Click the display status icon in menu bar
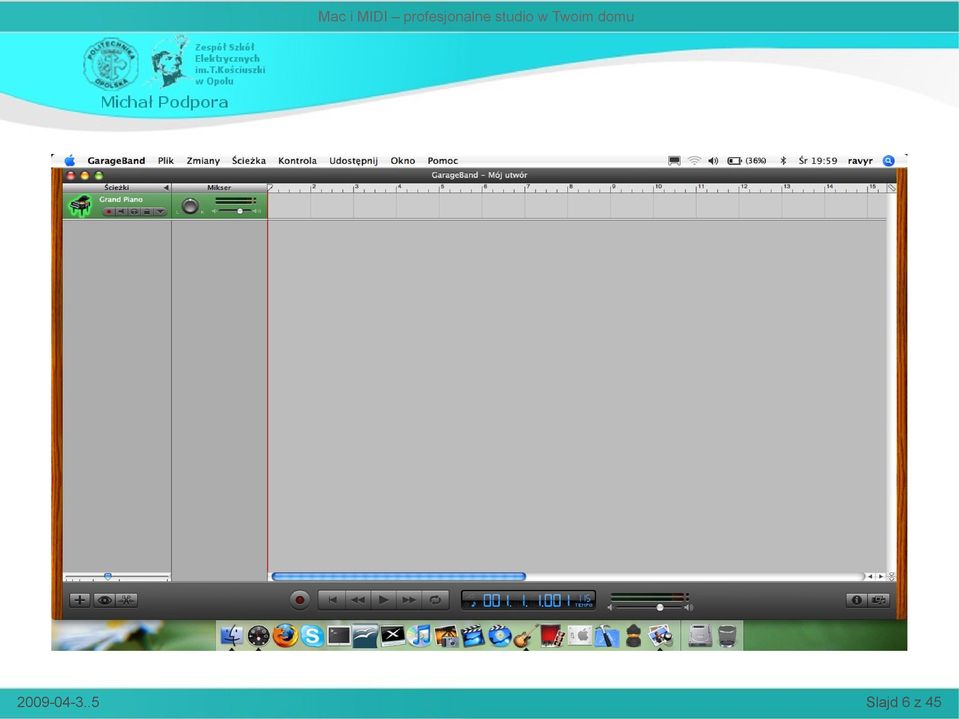 click(x=674, y=161)
